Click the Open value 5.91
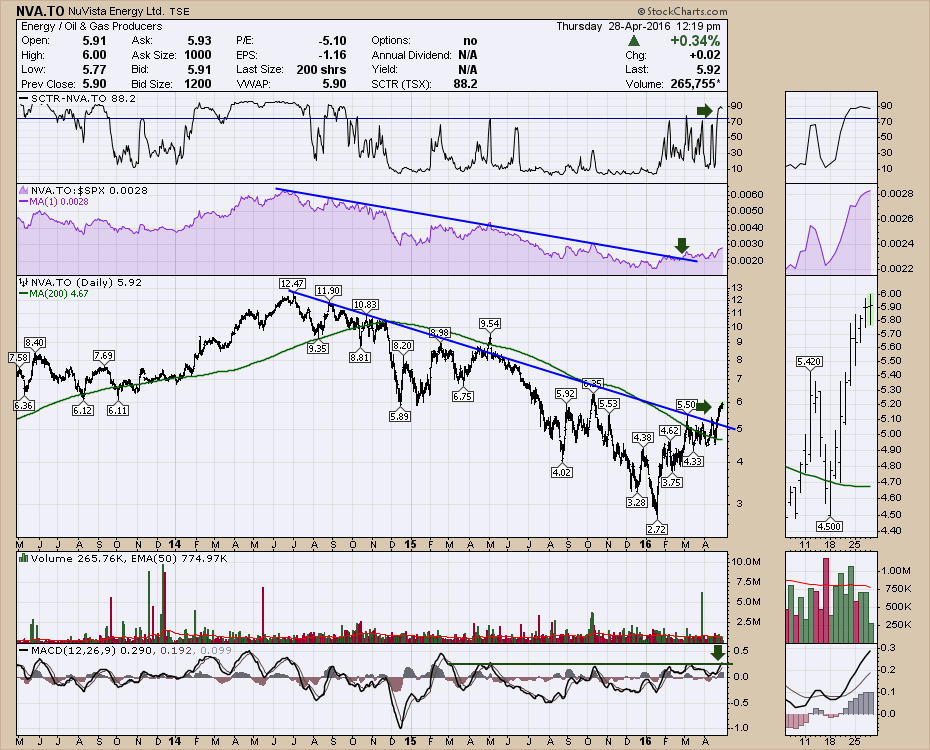This screenshot has height=750, width=930. coord(94,41)
